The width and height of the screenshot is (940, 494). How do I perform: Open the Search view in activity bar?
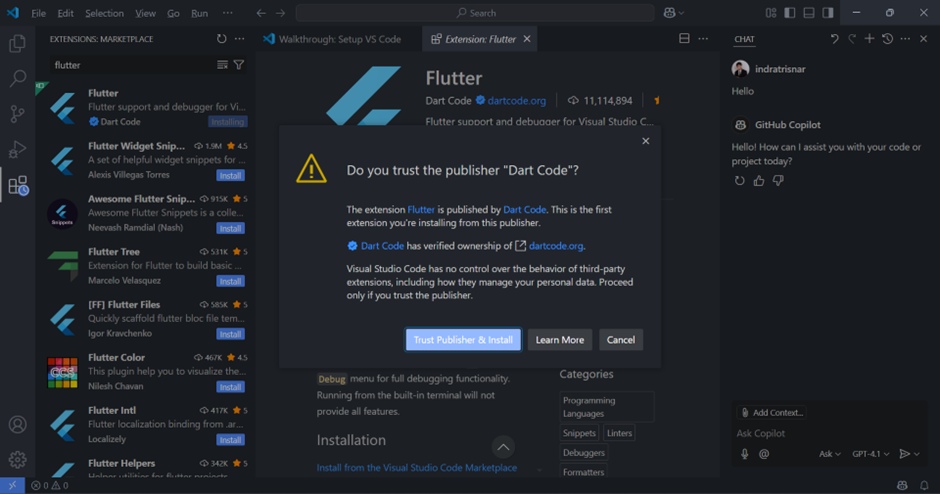(x=17, y=78)
